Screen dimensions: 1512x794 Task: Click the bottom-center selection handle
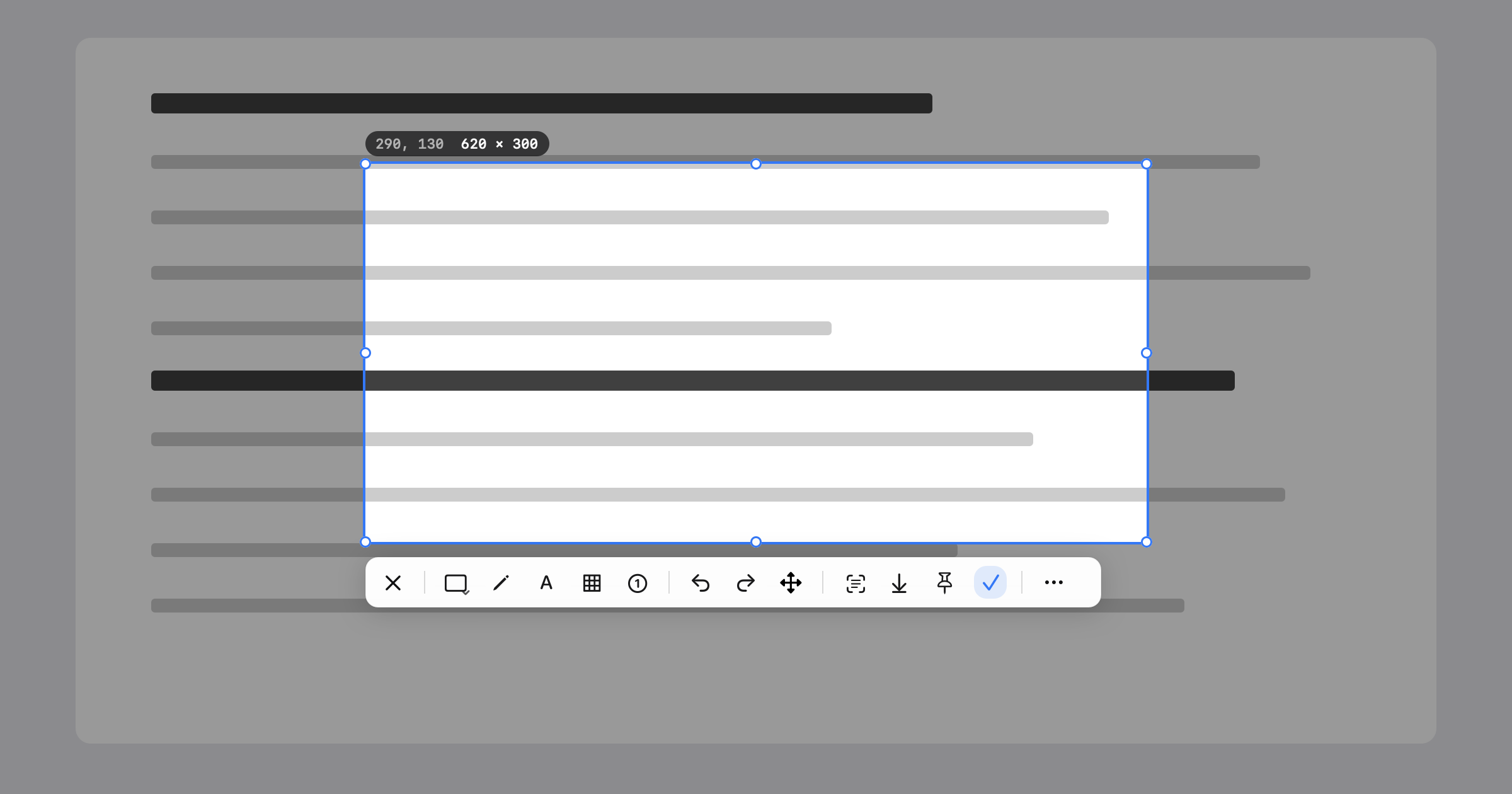pos(756,542)
